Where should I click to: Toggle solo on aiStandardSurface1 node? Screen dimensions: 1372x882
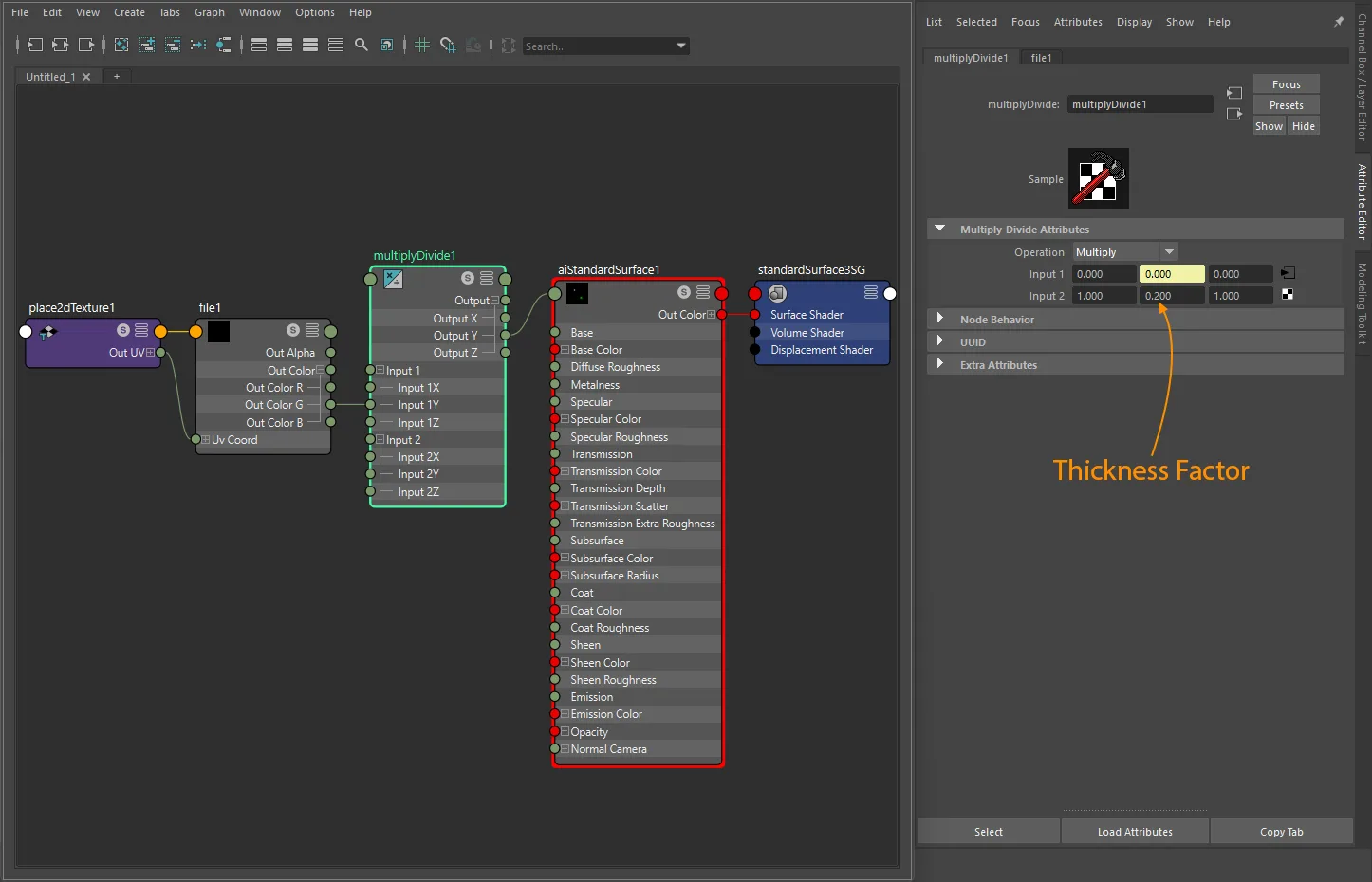684,292
